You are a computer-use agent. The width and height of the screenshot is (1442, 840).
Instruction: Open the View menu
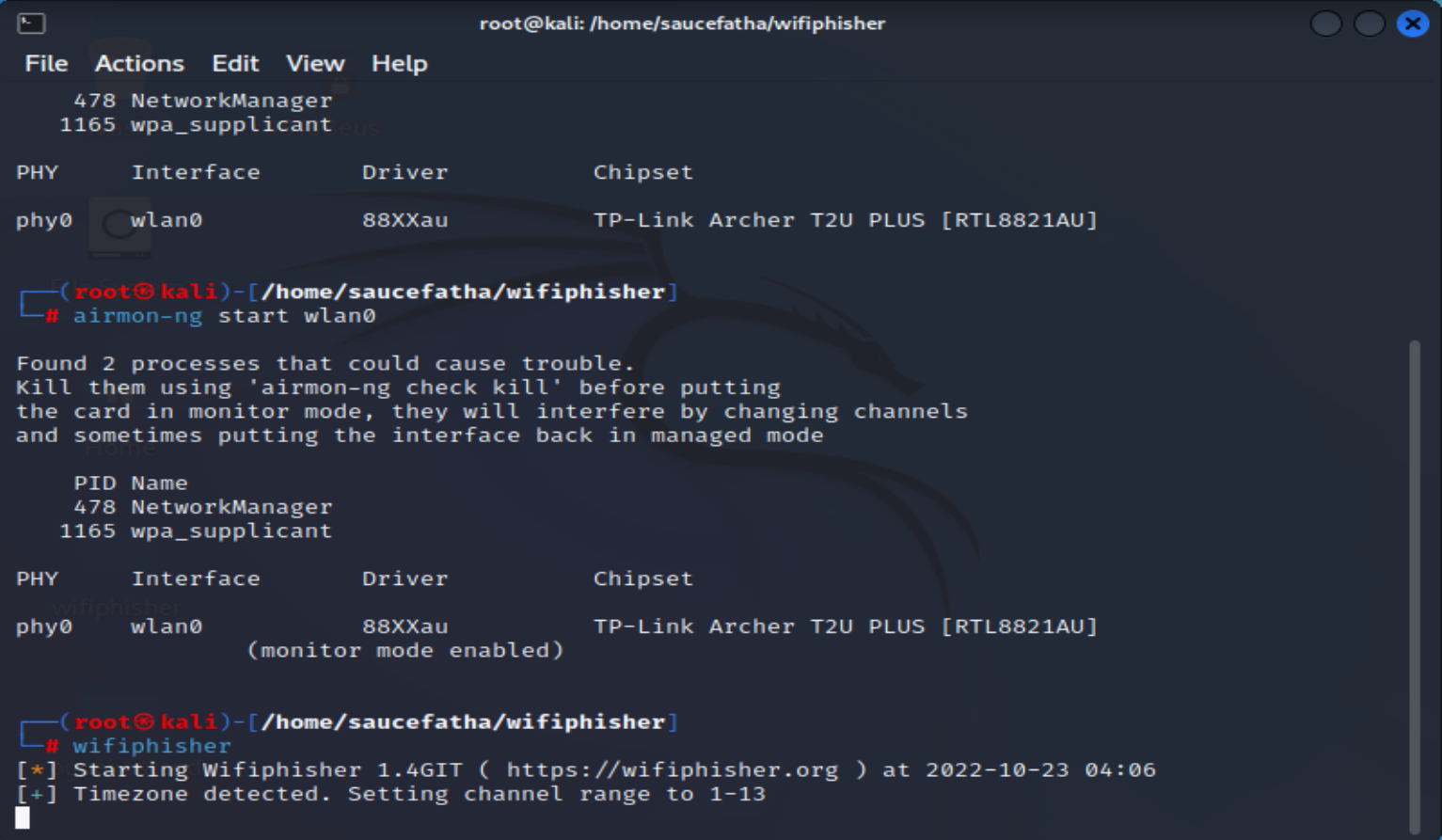[x=314, y=63]
